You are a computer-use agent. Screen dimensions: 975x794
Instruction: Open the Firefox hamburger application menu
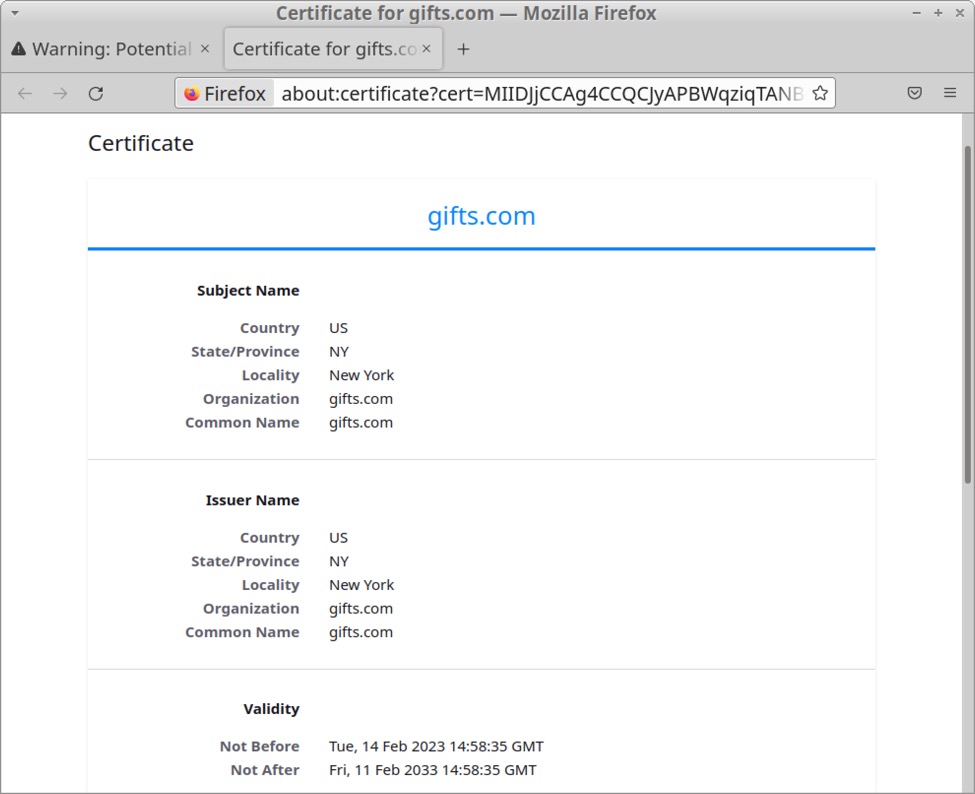[950, 93]
